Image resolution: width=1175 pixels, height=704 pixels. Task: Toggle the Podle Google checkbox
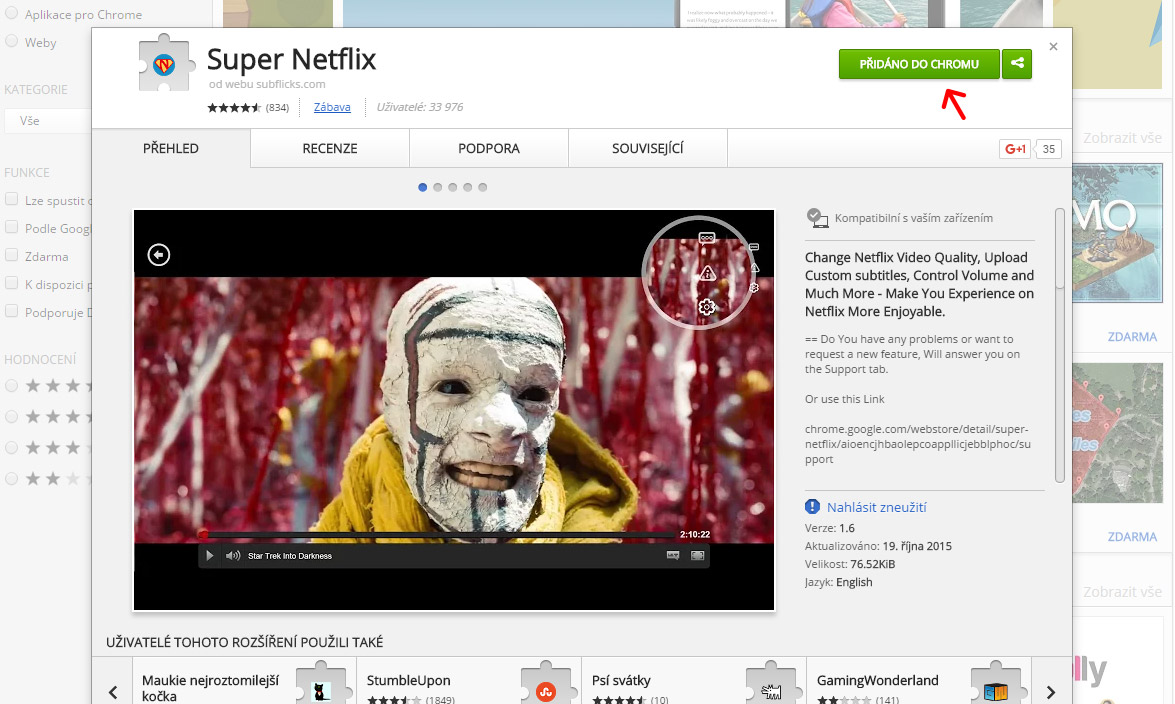(x=11, y=227)
